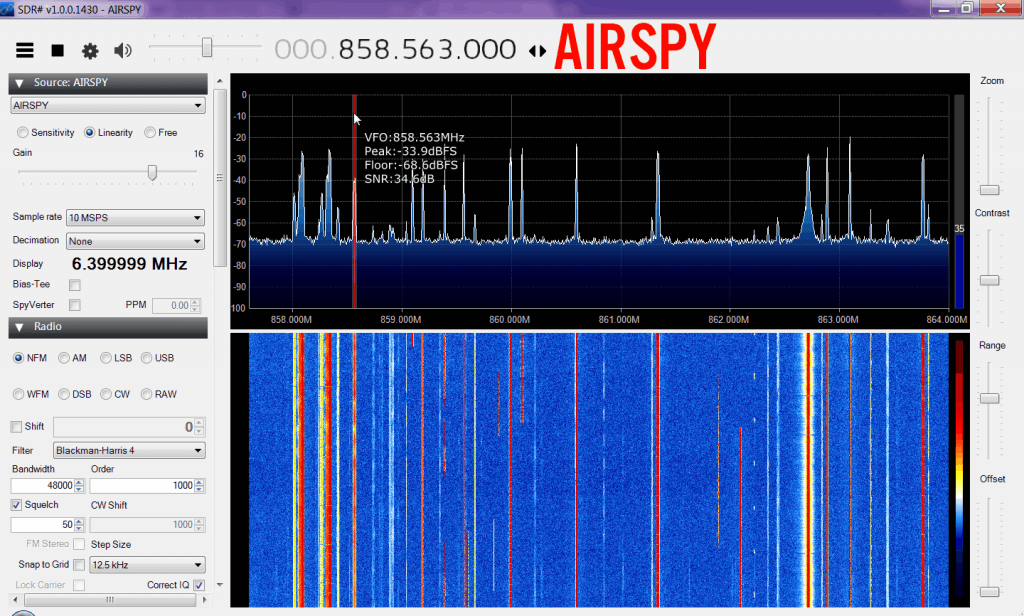Open the Sample rate dropdown

(x=135, y=217)
